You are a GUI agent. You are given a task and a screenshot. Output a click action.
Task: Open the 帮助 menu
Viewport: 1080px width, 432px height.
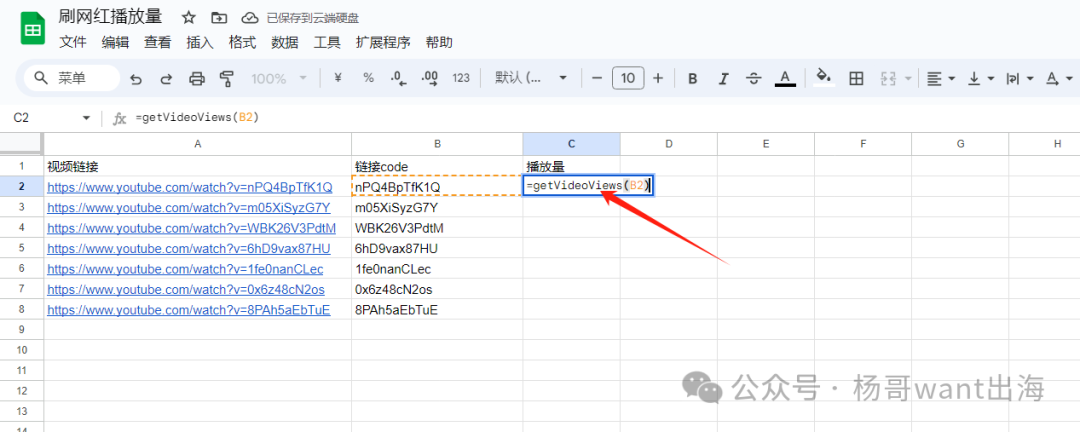coord(439,43)
